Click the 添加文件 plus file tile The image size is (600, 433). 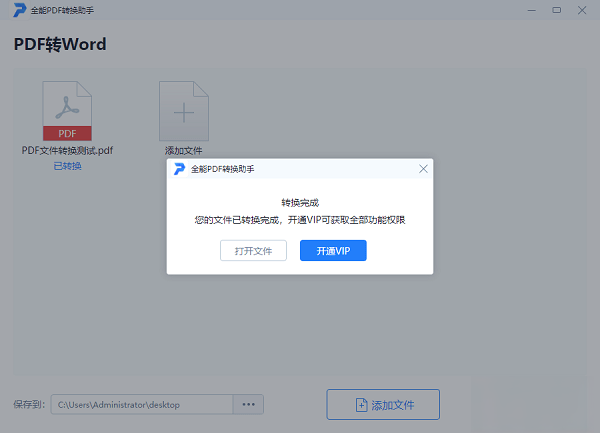[x=184, y=111]
